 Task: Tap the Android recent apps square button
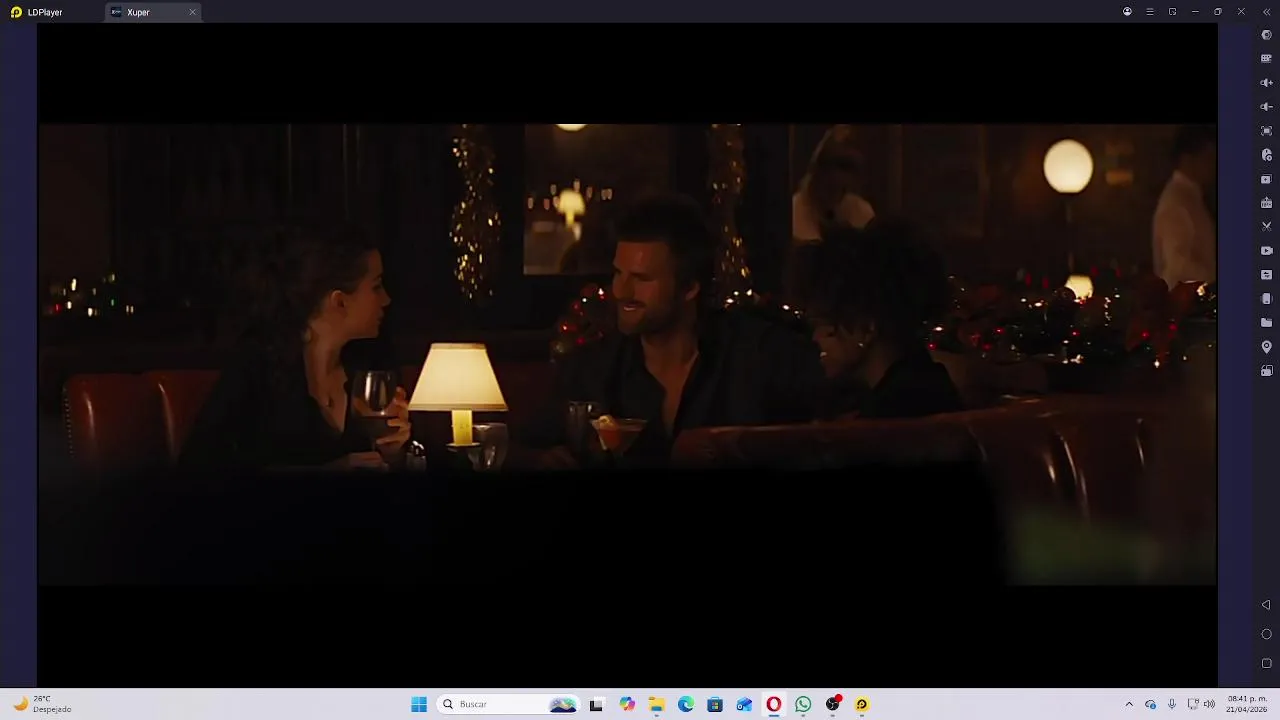point(1266,663)
